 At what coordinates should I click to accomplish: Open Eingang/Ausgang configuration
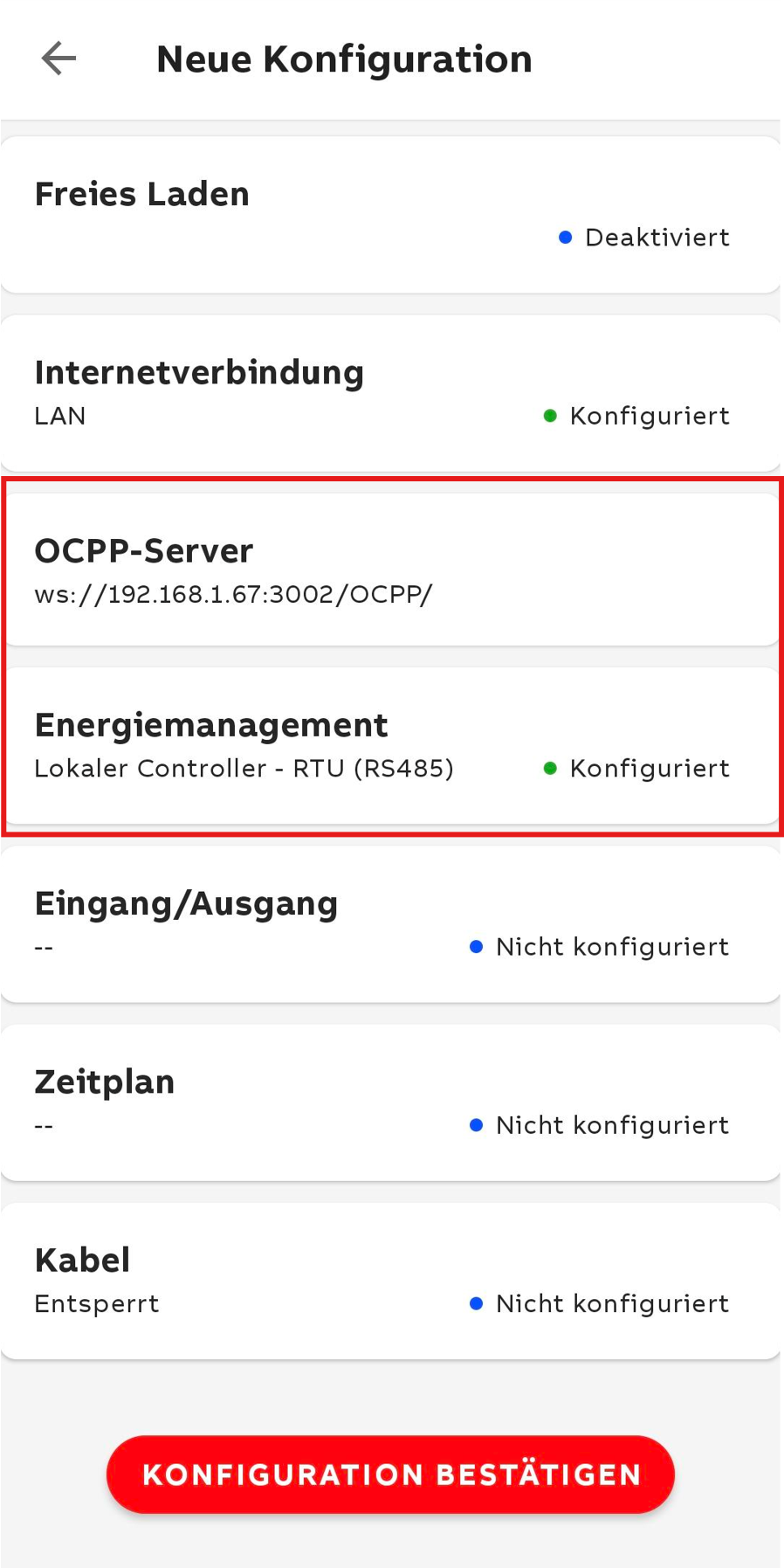[x=186, y=904]
